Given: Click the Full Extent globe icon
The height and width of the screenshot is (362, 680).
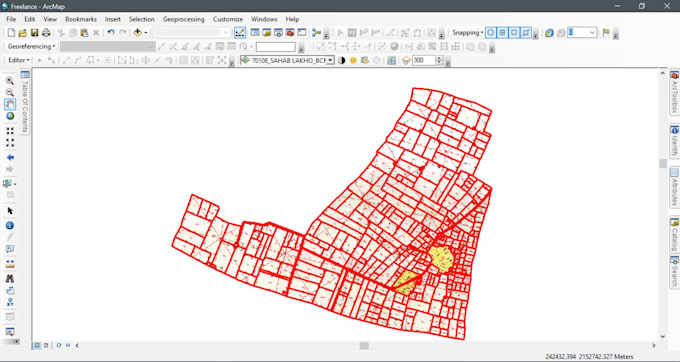Looking at the screenshot, I should pos(10,116).
